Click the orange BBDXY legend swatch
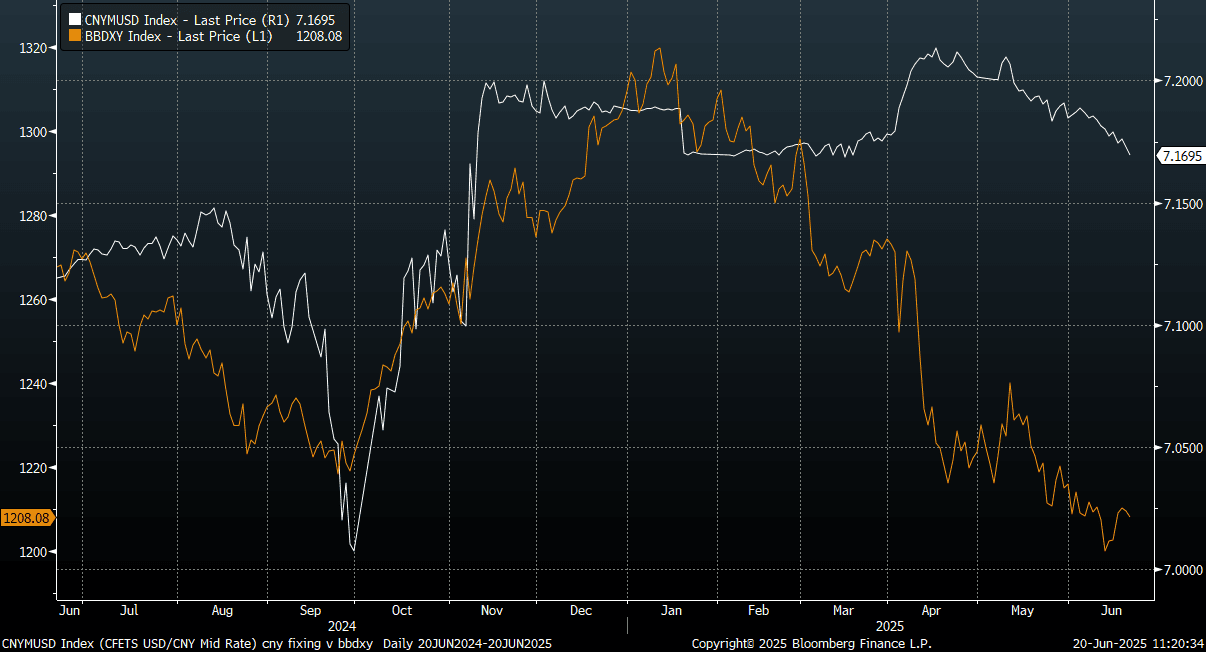 pos(74,35)
